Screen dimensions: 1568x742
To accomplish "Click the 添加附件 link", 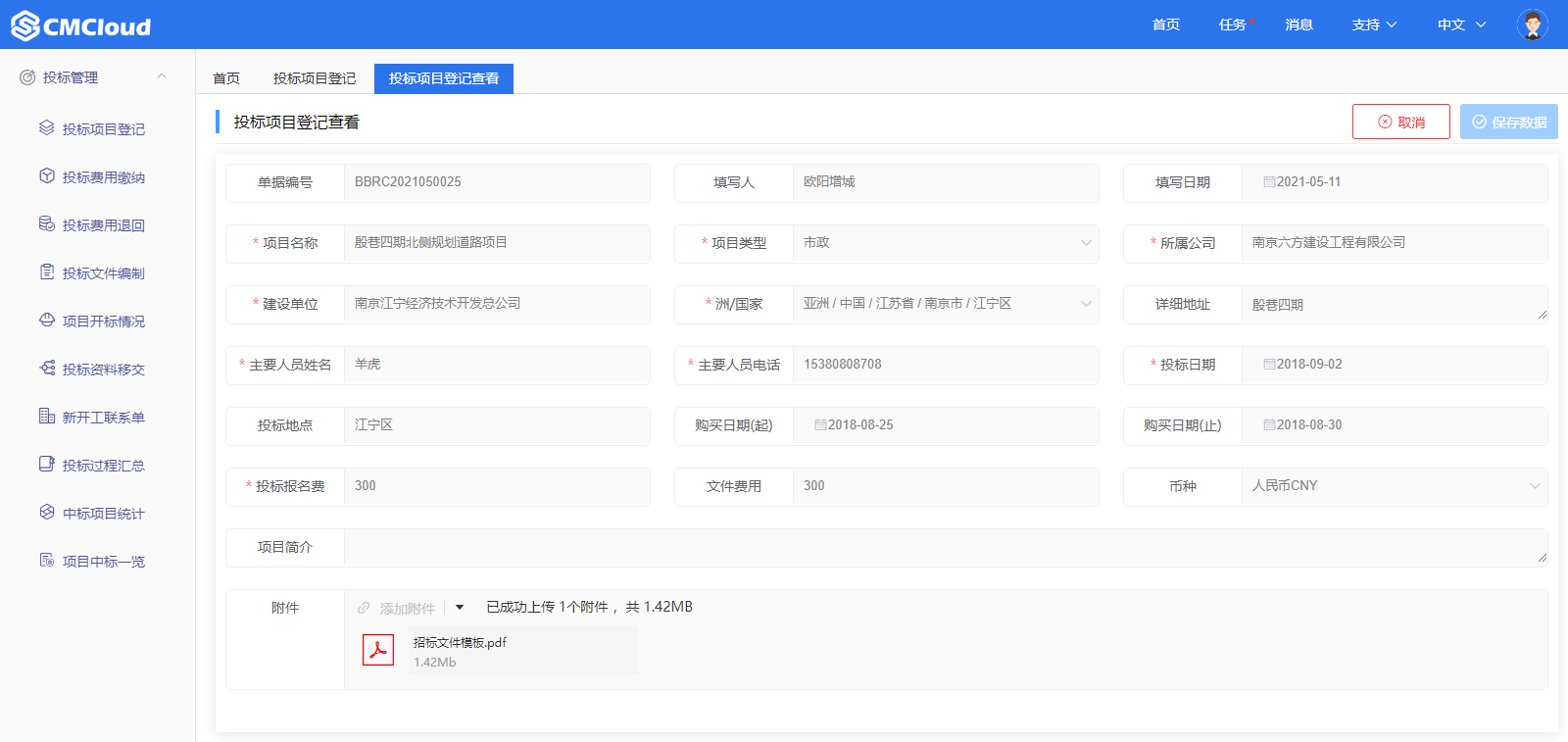I will [408, 609].
